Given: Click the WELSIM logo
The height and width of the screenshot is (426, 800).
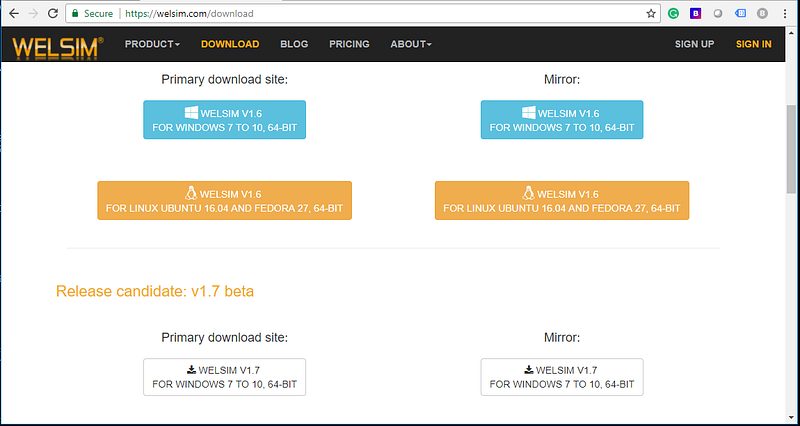Looking at the screenshot, I should (x=58, y=47).
